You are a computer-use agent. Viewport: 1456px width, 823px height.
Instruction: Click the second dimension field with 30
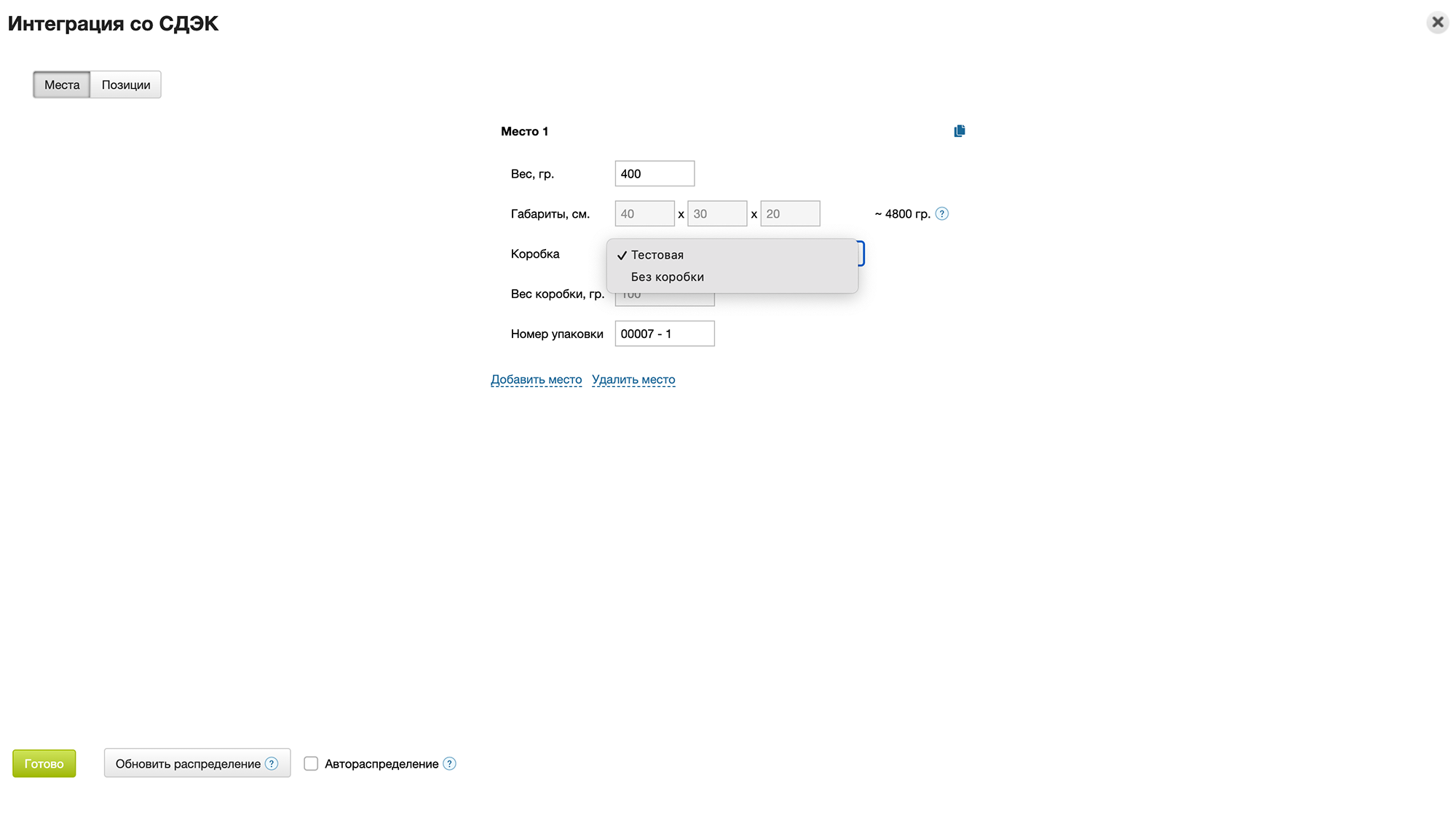coord(717,213)
